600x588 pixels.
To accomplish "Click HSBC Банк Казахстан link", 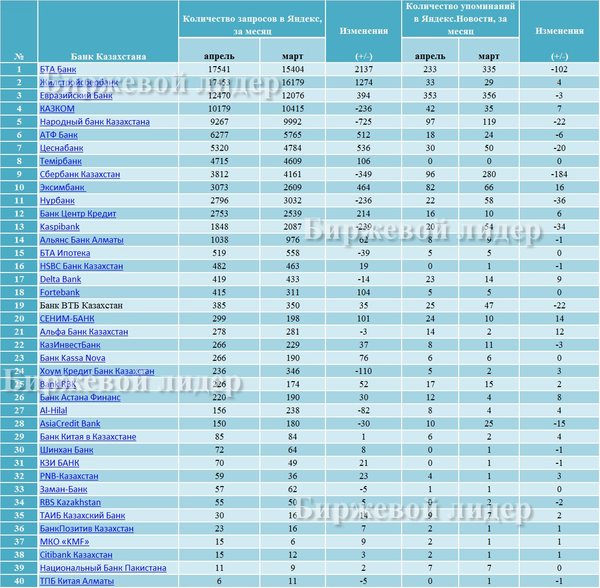I will click(x=82, y=266).
